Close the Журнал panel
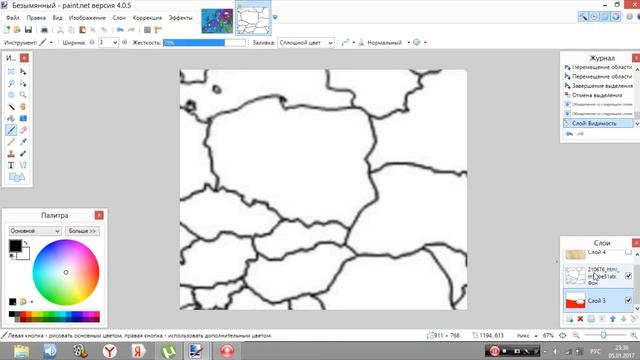This screenshot has width=640, height=360. click(636, 58)
